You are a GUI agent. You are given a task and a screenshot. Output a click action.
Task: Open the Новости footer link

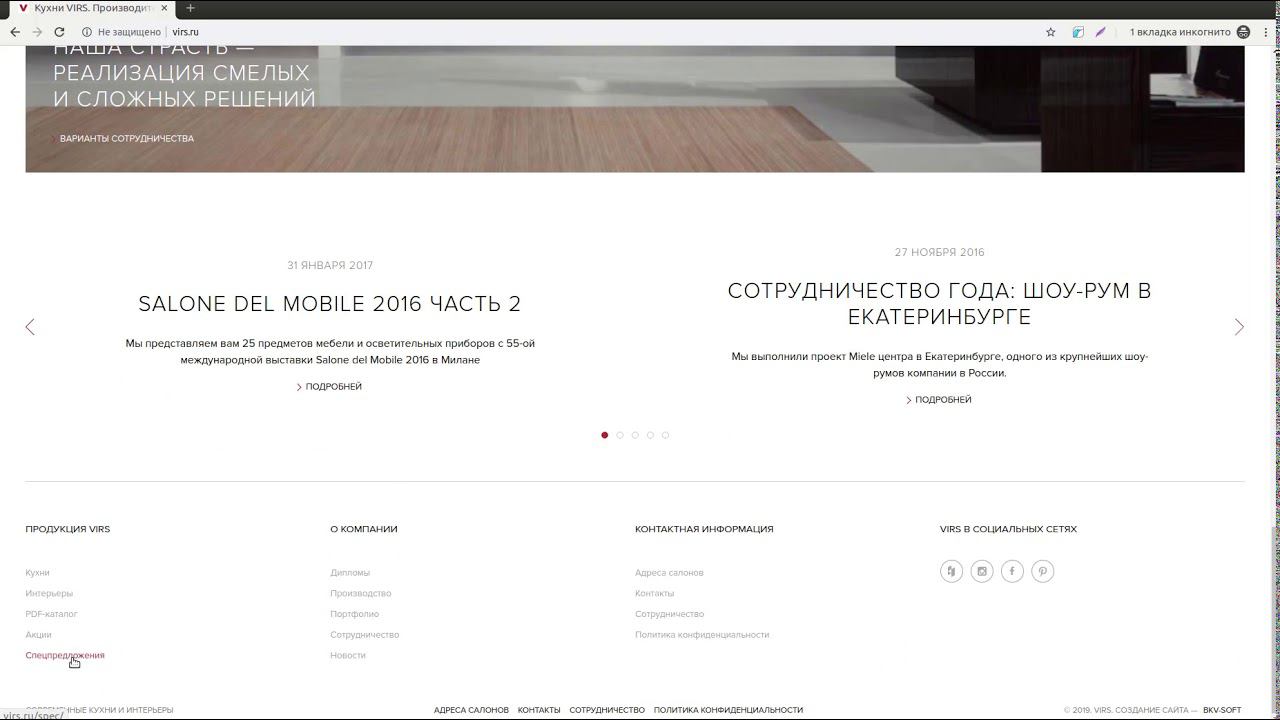pyautogui.click(x=348, y=655)
